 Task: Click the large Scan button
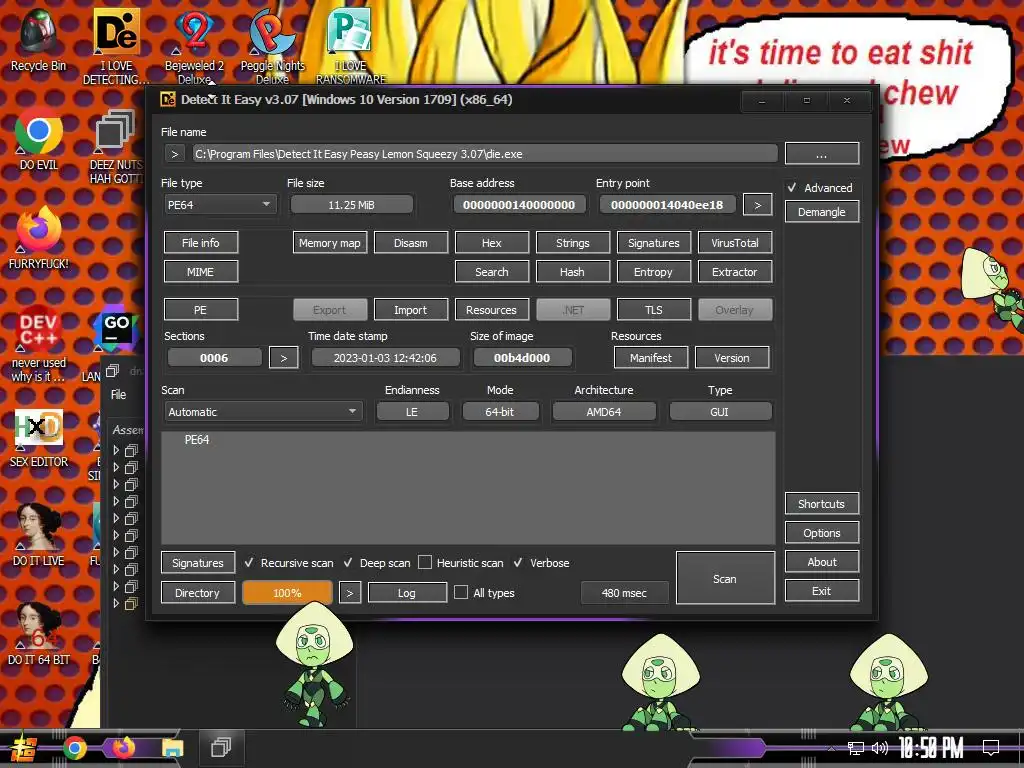click(x=725, y=578)
